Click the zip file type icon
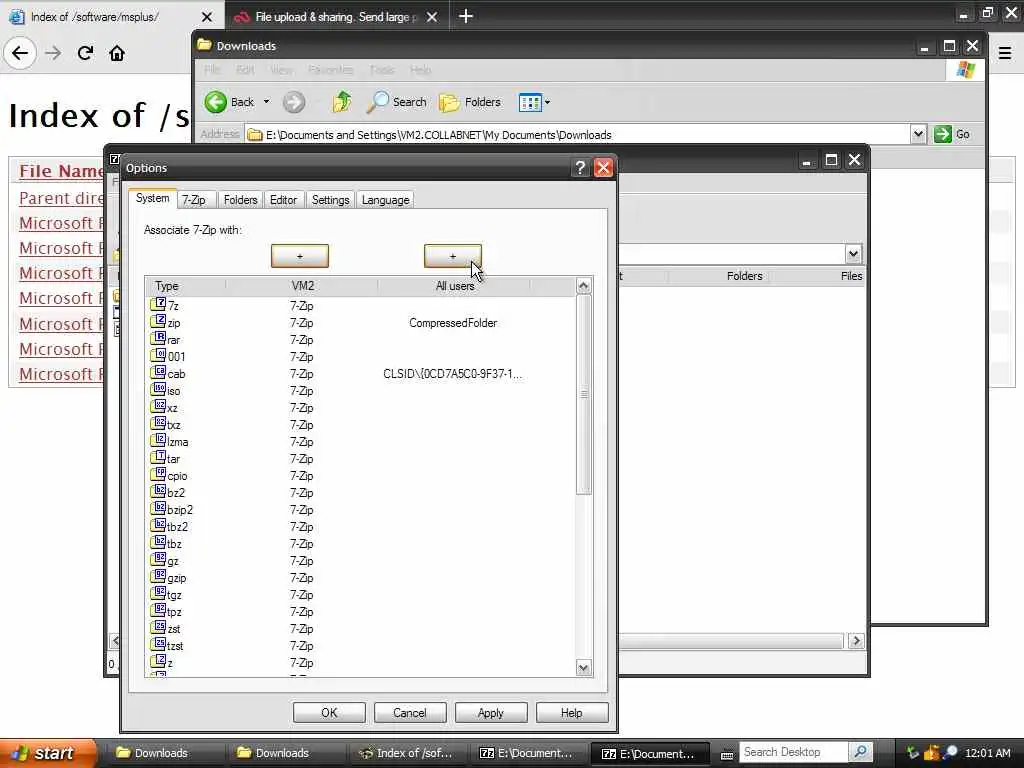 [158, 321]
